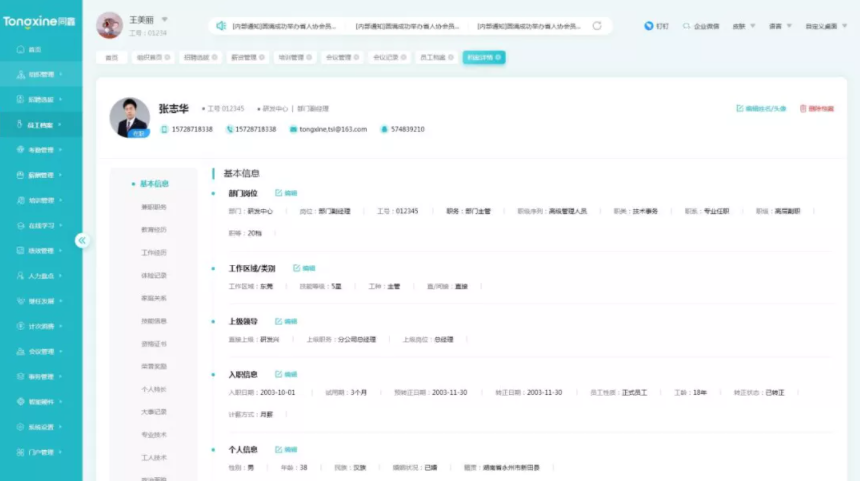Select 家庭关系 in the profile section list
This screenshot has width=860, height=481.
pos(154,298)
